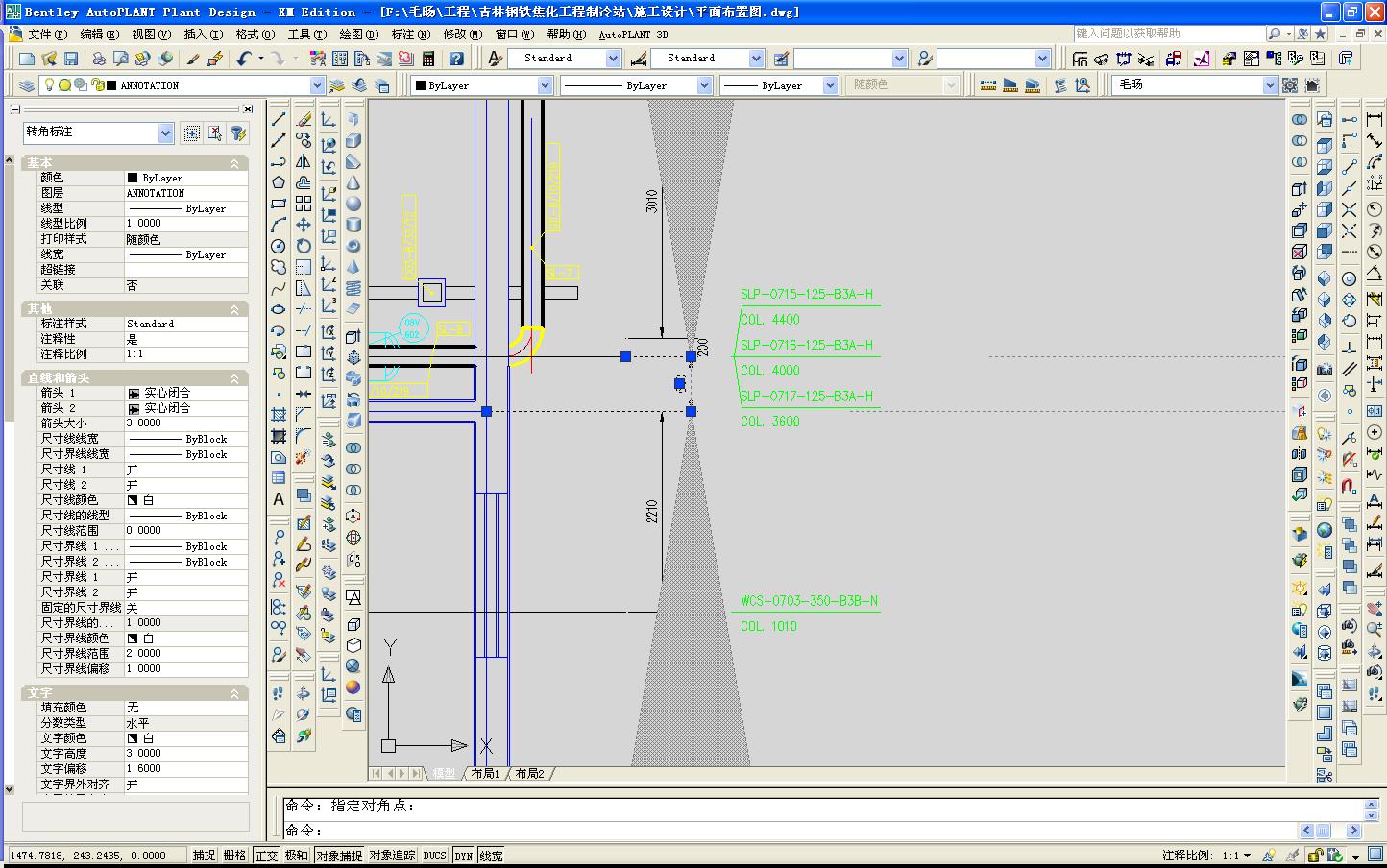
Task: Open the ByLayer color control swatch
Action: (482, 85)
